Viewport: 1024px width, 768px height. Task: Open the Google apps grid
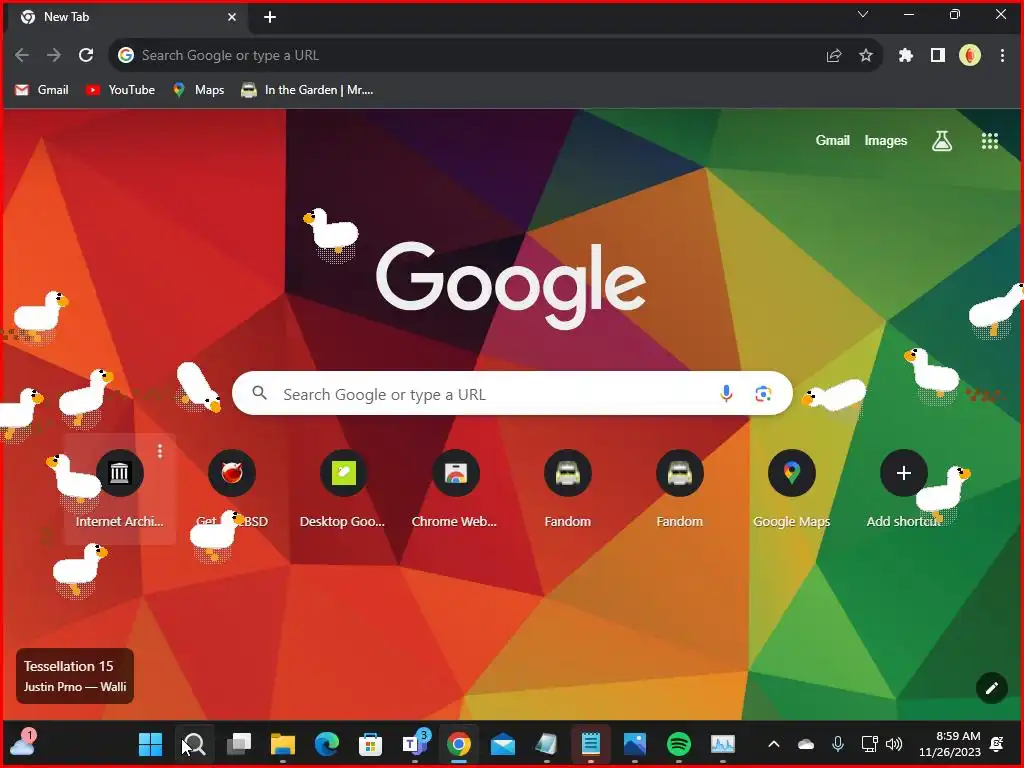(x=990, y=140)
